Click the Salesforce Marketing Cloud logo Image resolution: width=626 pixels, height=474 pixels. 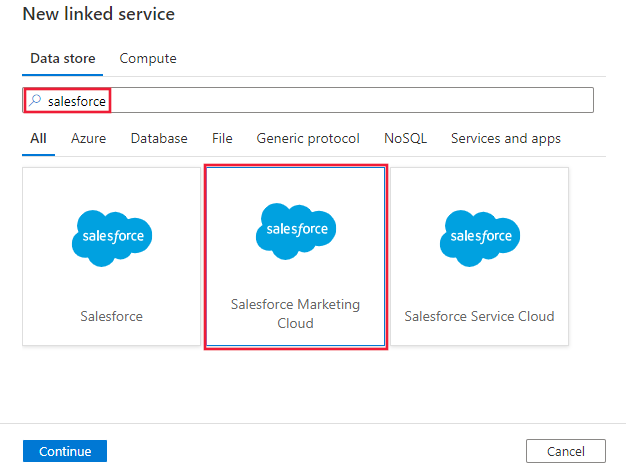pos(296,230)
